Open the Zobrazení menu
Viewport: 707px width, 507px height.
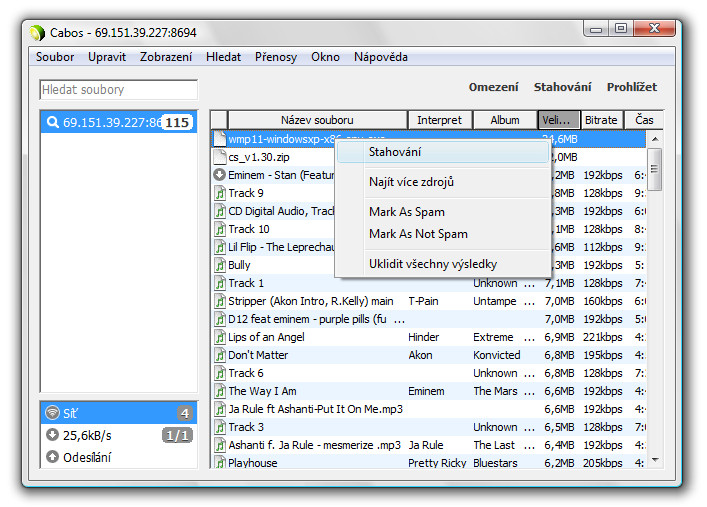pos(166,57)
